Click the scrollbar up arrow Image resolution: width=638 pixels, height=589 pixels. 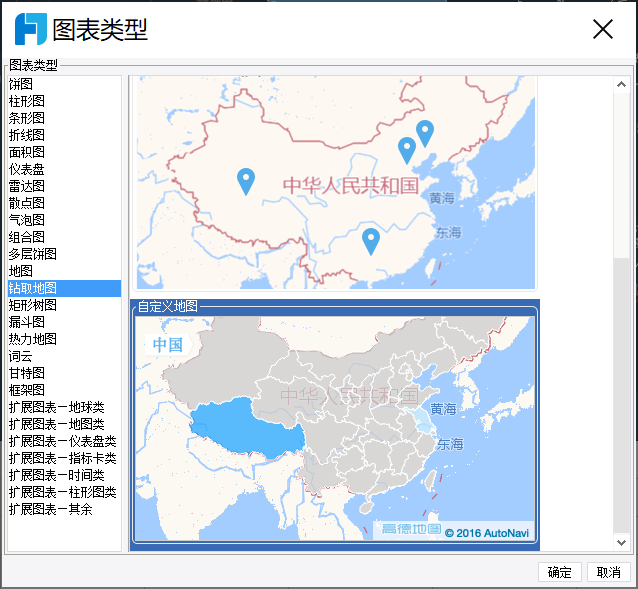click(621, 85)
